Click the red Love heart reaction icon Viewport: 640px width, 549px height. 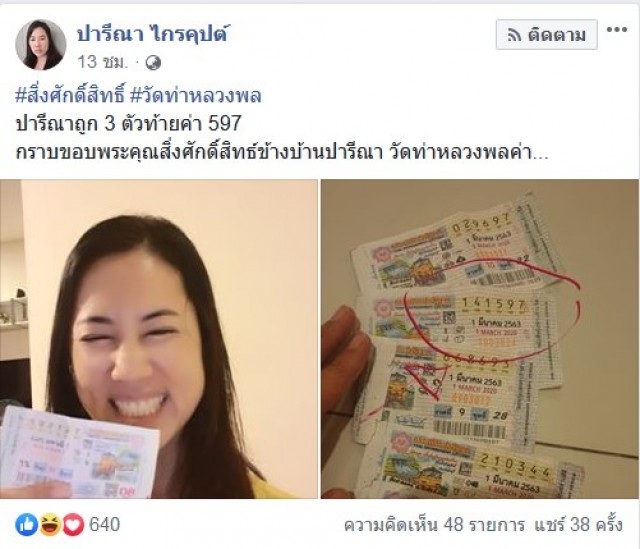73,525
